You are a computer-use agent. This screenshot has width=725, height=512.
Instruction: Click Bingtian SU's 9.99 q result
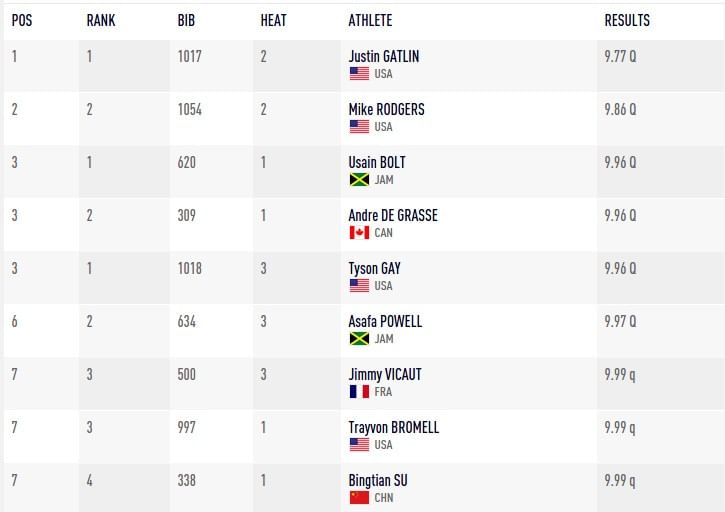[620, 481]
